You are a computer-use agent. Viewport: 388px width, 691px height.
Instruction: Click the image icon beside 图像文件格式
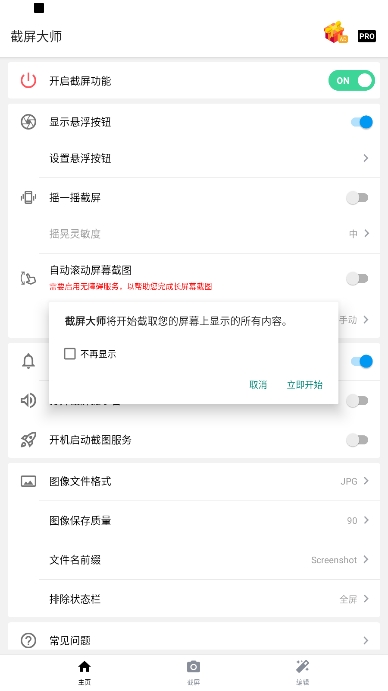(x=28, y=481)
